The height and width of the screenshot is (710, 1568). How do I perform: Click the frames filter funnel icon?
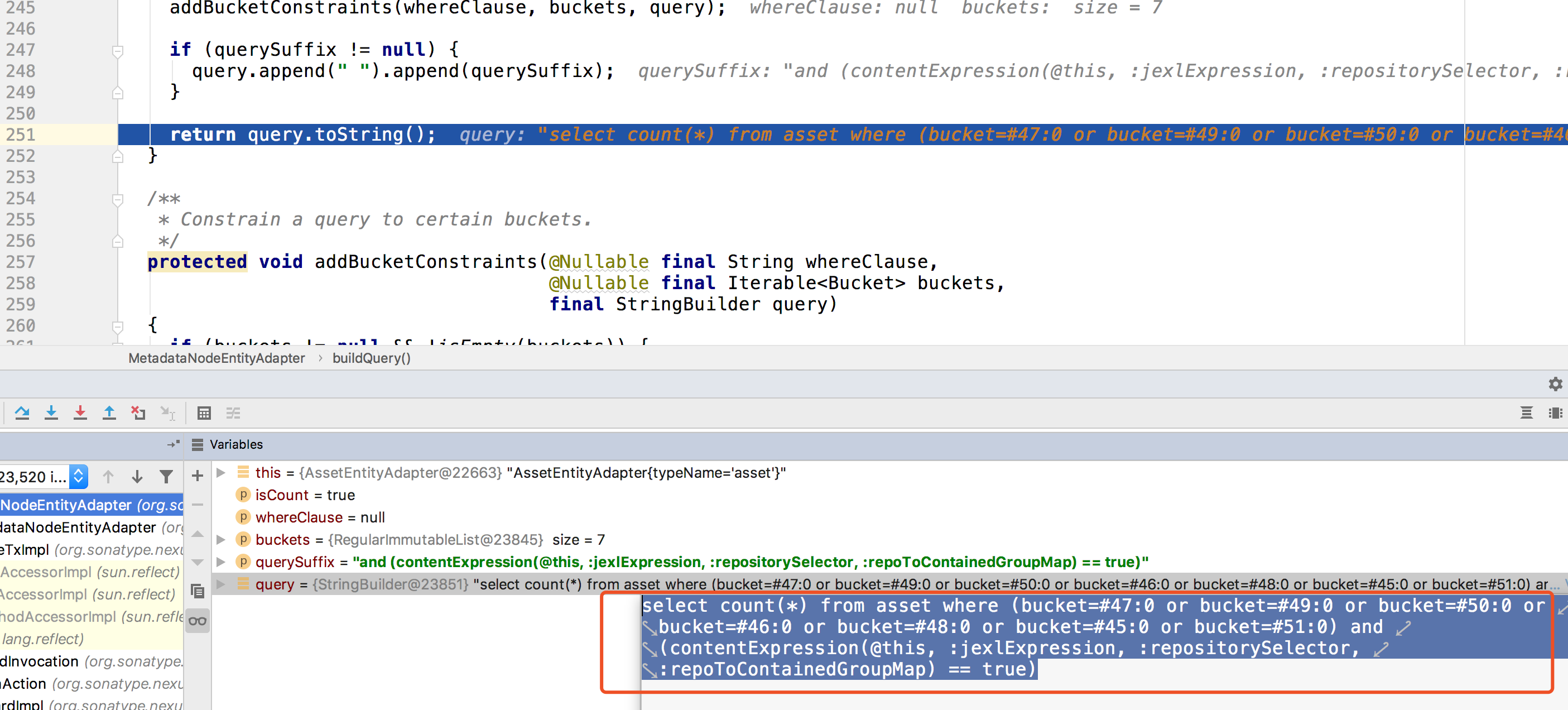coord(166,476)
